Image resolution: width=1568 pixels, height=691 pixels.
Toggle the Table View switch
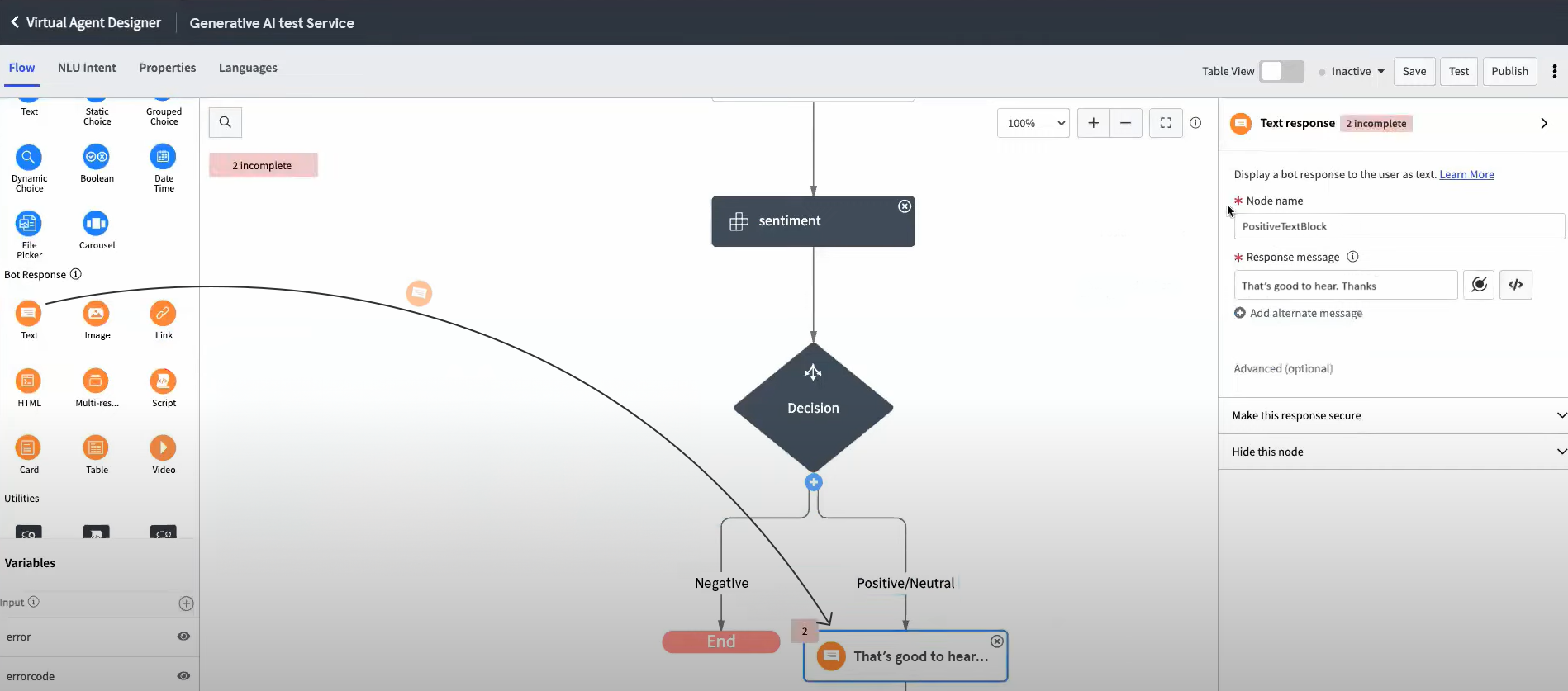[1281, 71]
